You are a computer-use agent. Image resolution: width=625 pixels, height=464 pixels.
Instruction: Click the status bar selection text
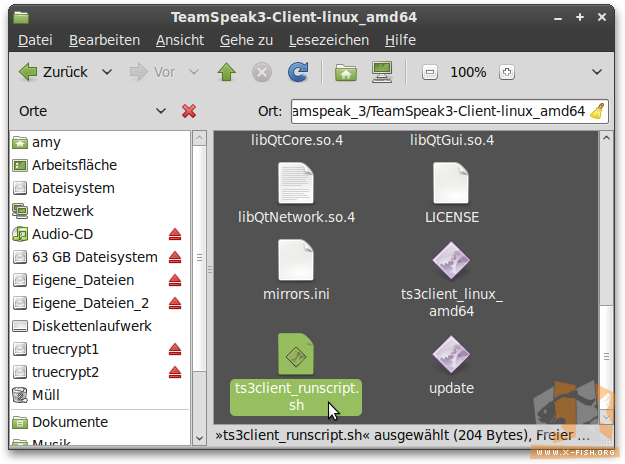(x=402, y=435)
